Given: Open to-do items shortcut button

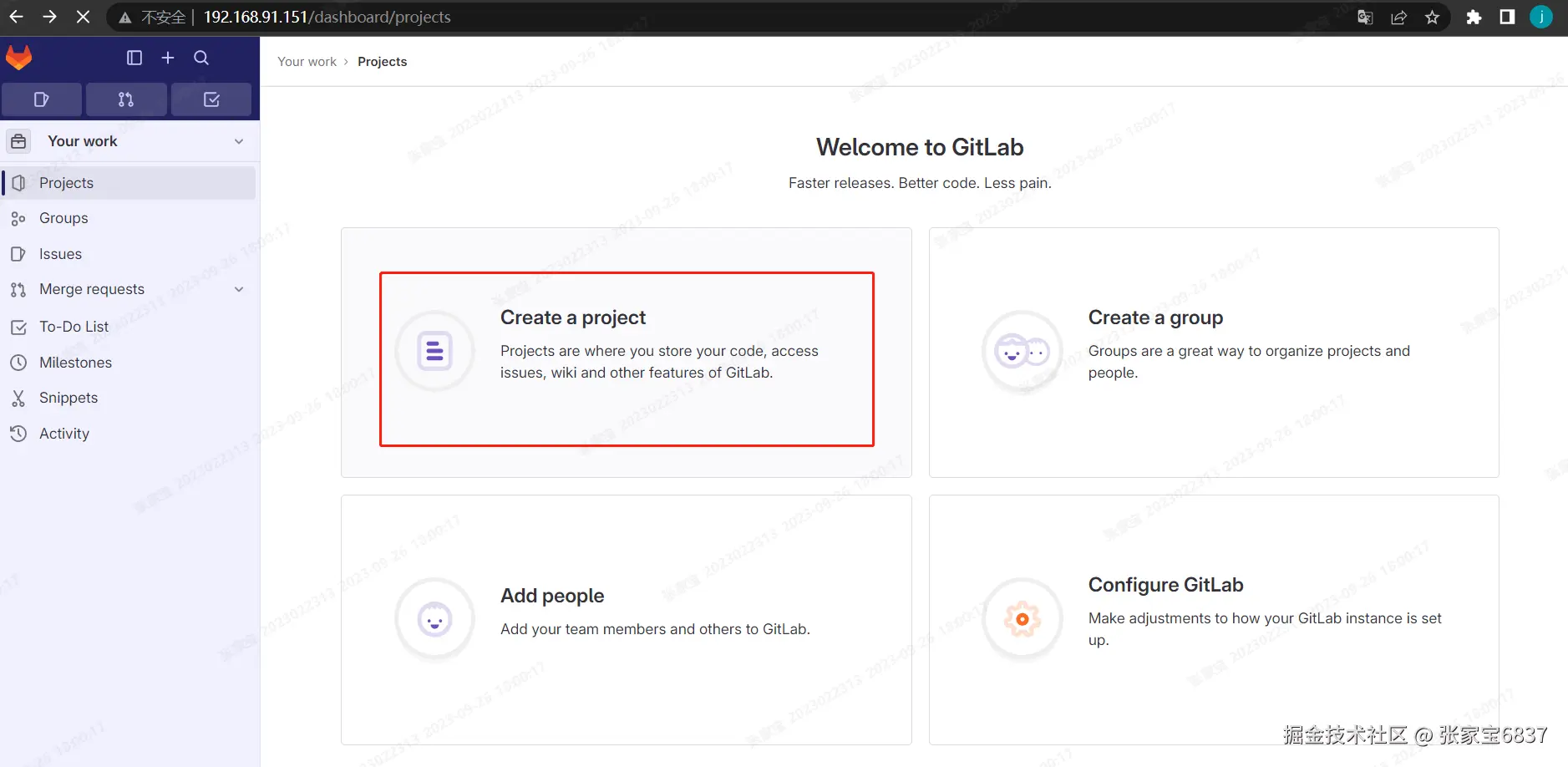Looking at the screenshot, I should click(x=211, y=99).
